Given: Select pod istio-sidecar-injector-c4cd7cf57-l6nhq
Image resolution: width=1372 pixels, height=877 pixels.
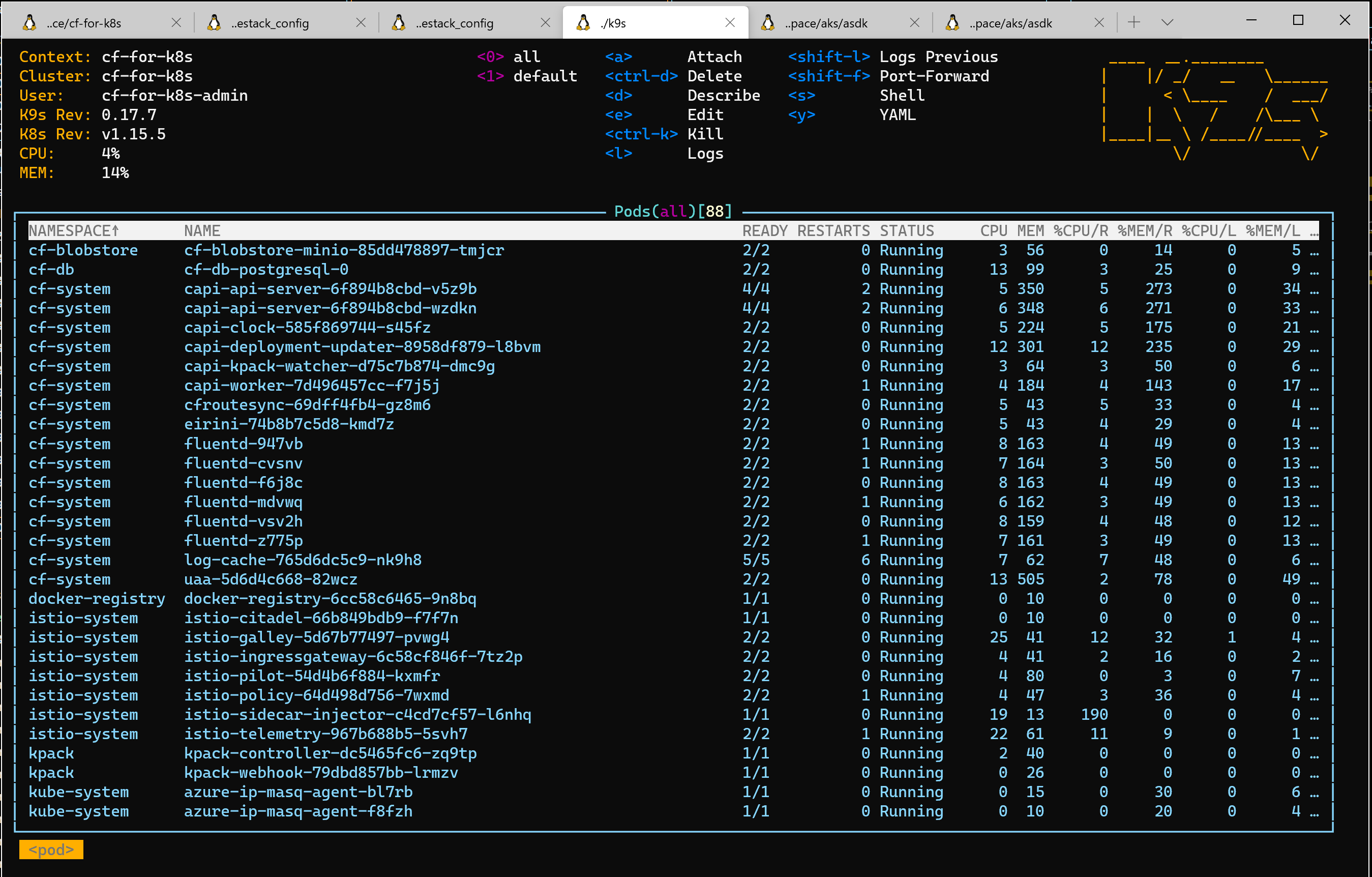Looking at the screenshot, I should 673,715.
